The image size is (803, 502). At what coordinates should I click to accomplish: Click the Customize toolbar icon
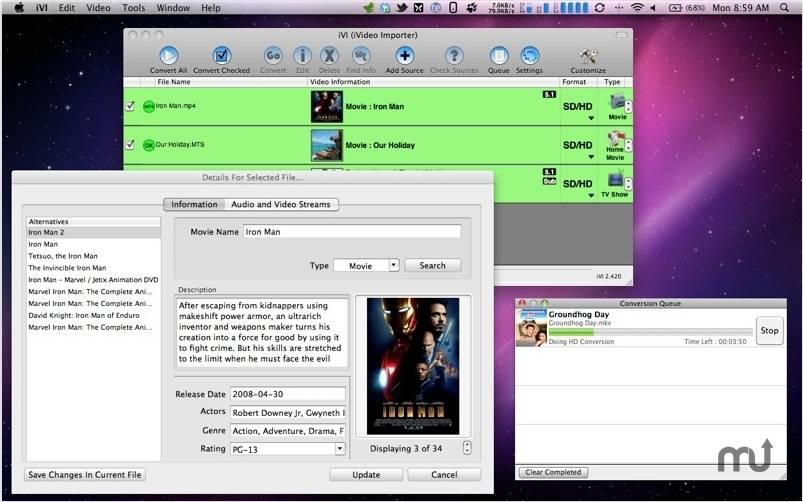point(588,56)
